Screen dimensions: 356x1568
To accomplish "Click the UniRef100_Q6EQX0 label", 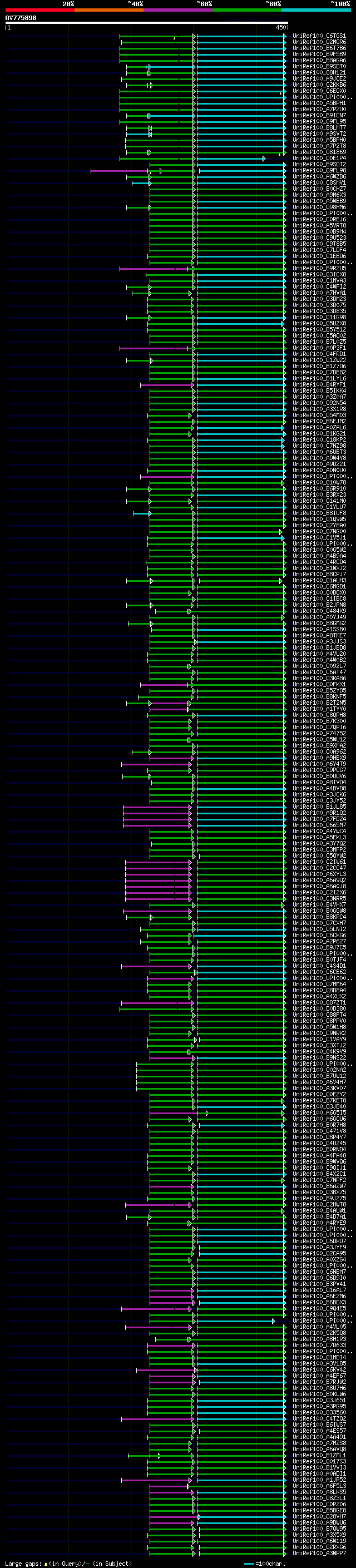I will (319, 91).
